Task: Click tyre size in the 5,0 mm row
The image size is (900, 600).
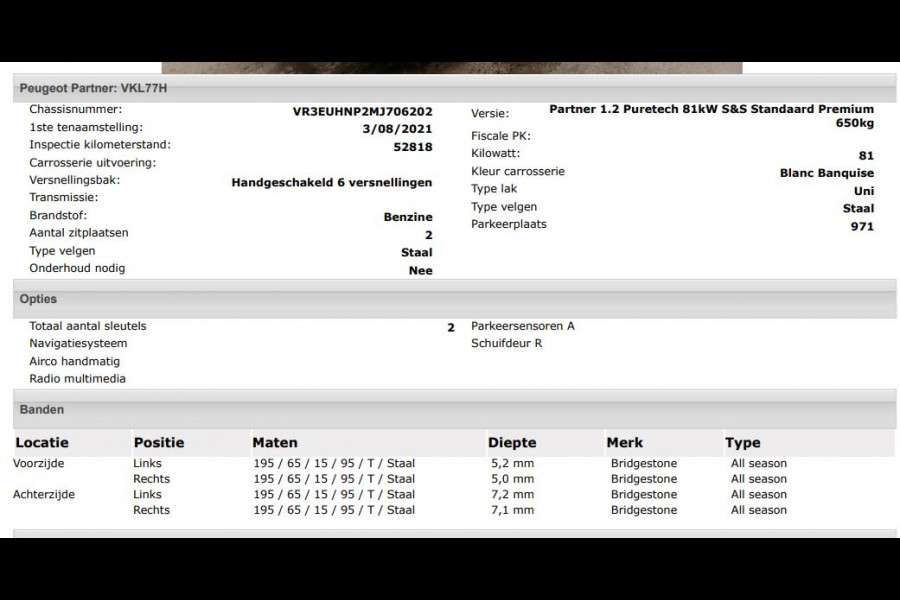Action: point(334,479)
